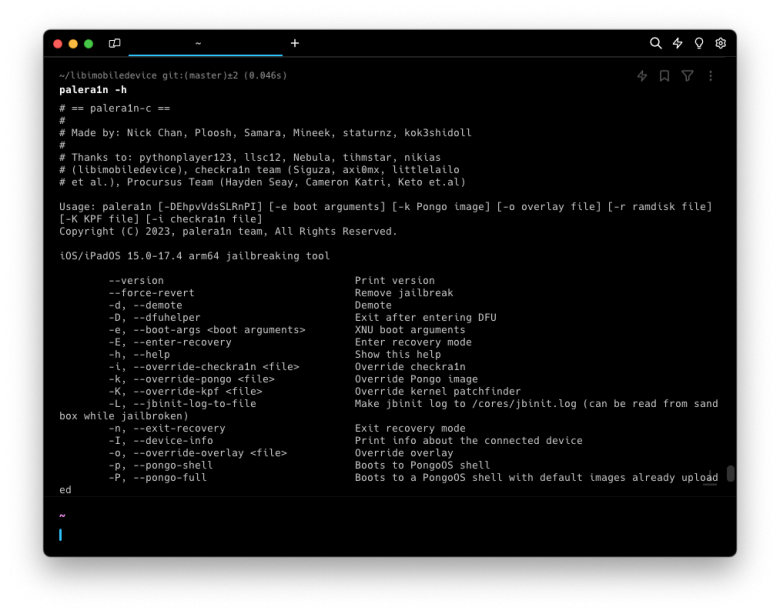
Task: Click the lightning bolt icon in the title bar
Action: tap(677, 43)
